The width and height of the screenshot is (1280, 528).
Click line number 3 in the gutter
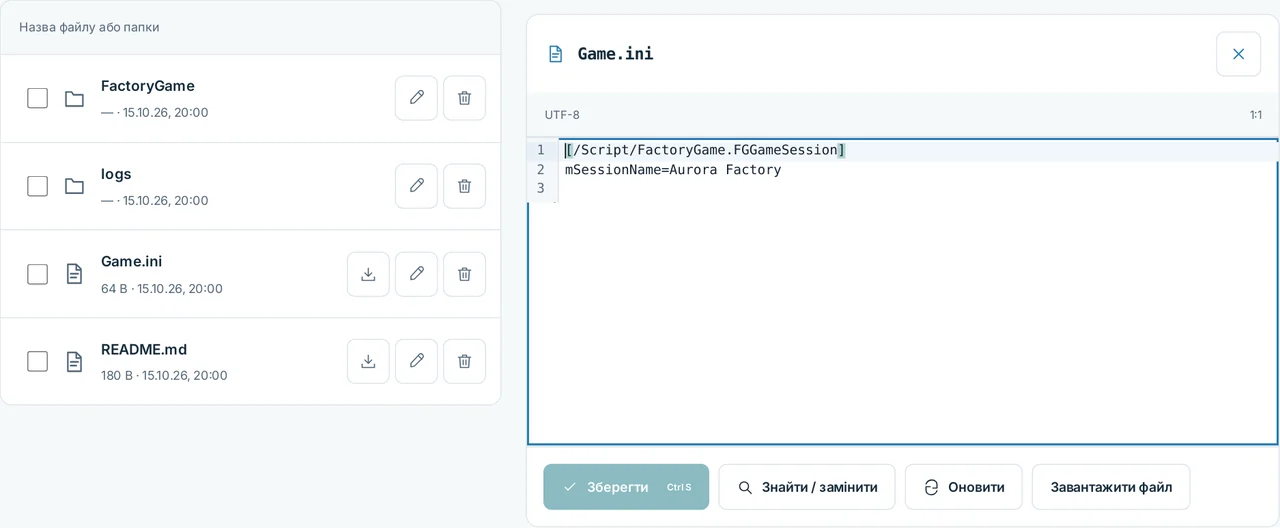540,188
